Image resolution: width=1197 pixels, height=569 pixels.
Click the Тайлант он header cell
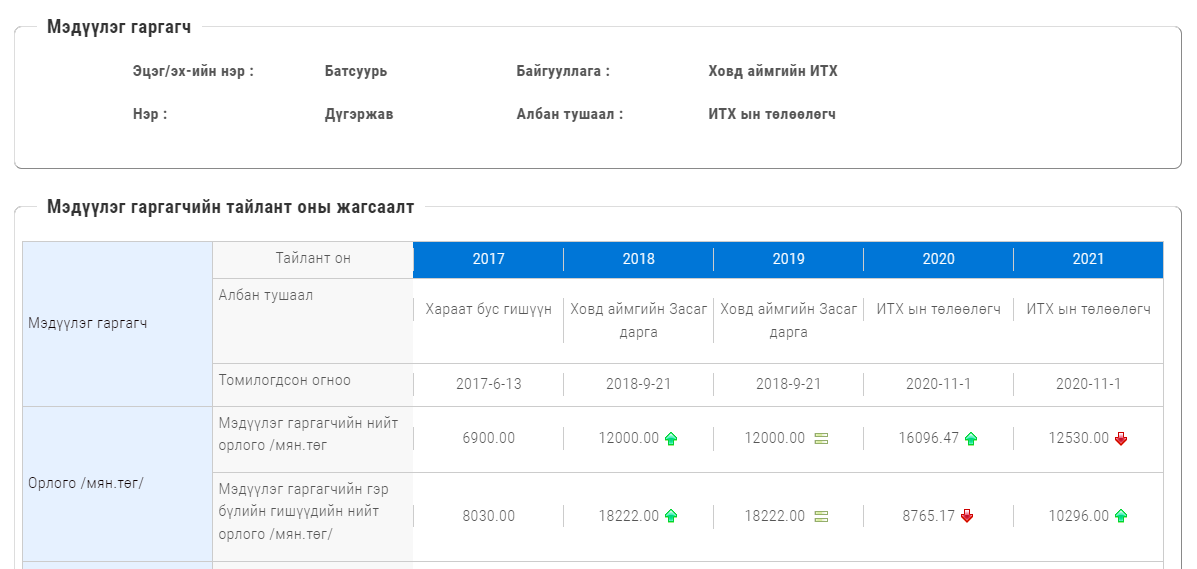pyautogui.click(x=313, y=260)
